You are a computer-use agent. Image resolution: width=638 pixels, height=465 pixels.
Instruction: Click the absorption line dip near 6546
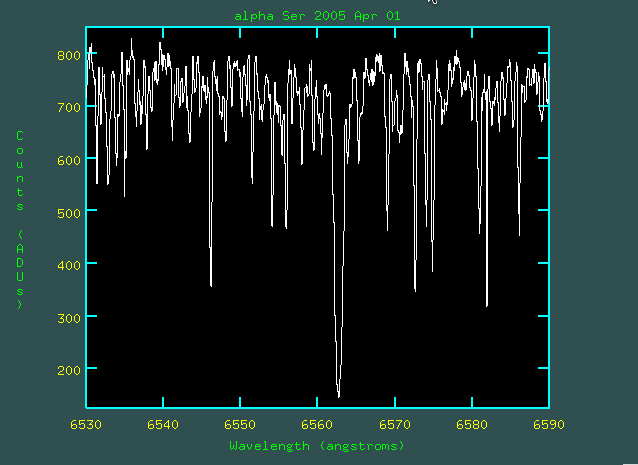pos(211,284)
